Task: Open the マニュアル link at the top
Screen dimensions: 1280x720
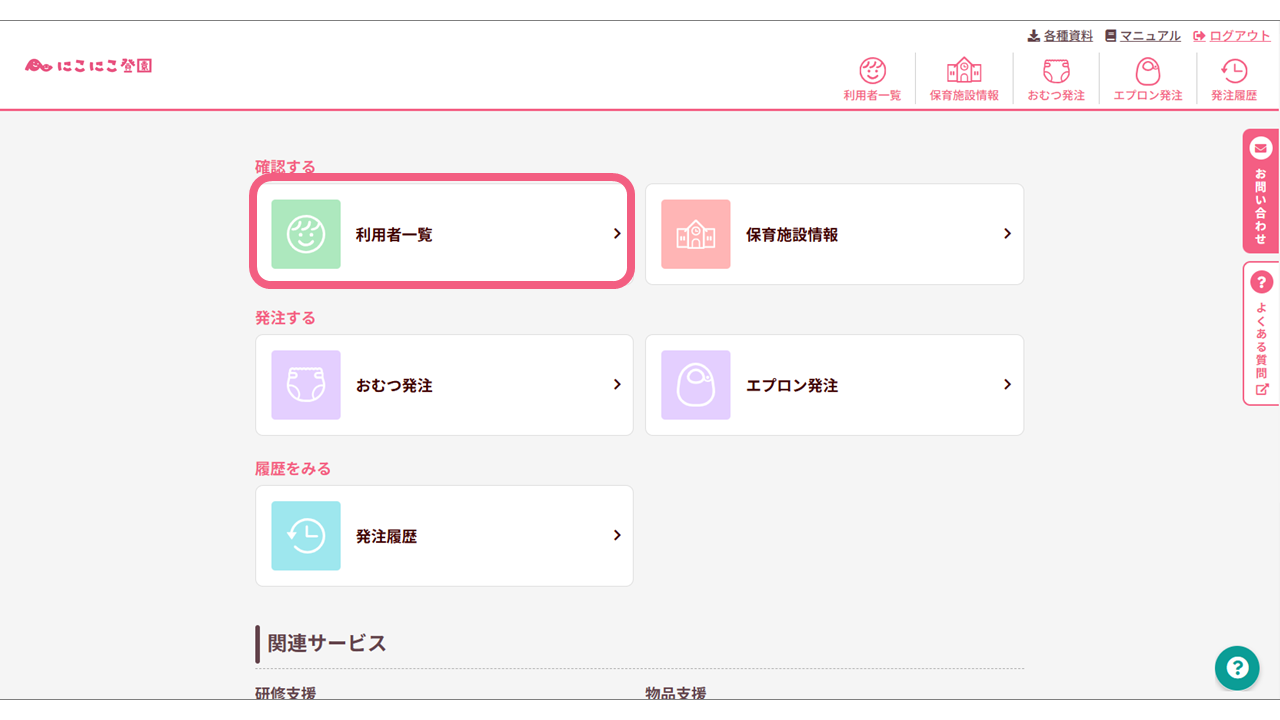Action: (x=1142, y=35)
